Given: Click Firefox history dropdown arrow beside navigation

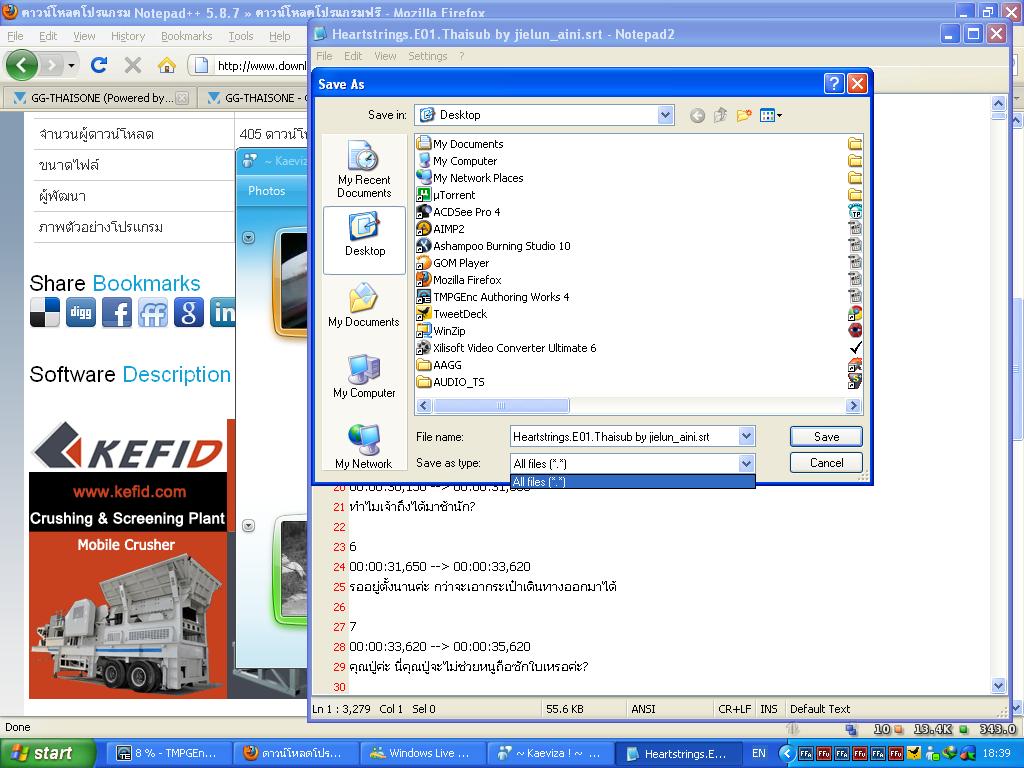Looking at the screenshot, I should click(x=71, y=65).
